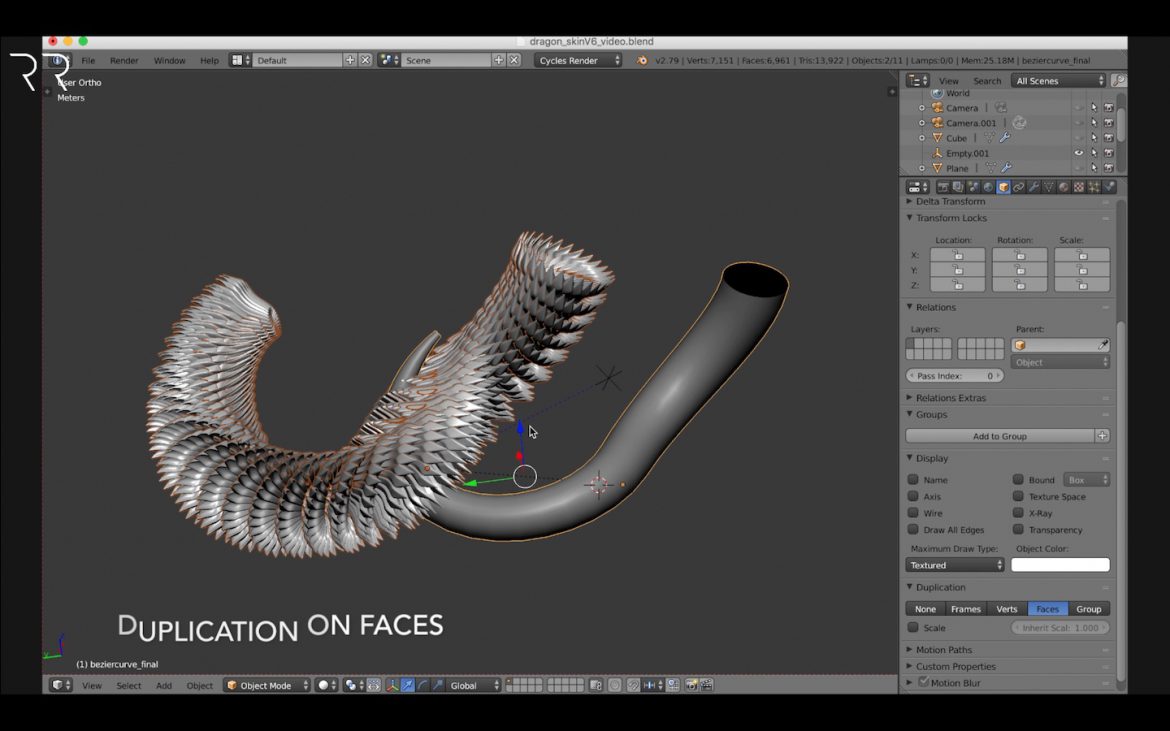Open the Add menu in viewport header

165,685
